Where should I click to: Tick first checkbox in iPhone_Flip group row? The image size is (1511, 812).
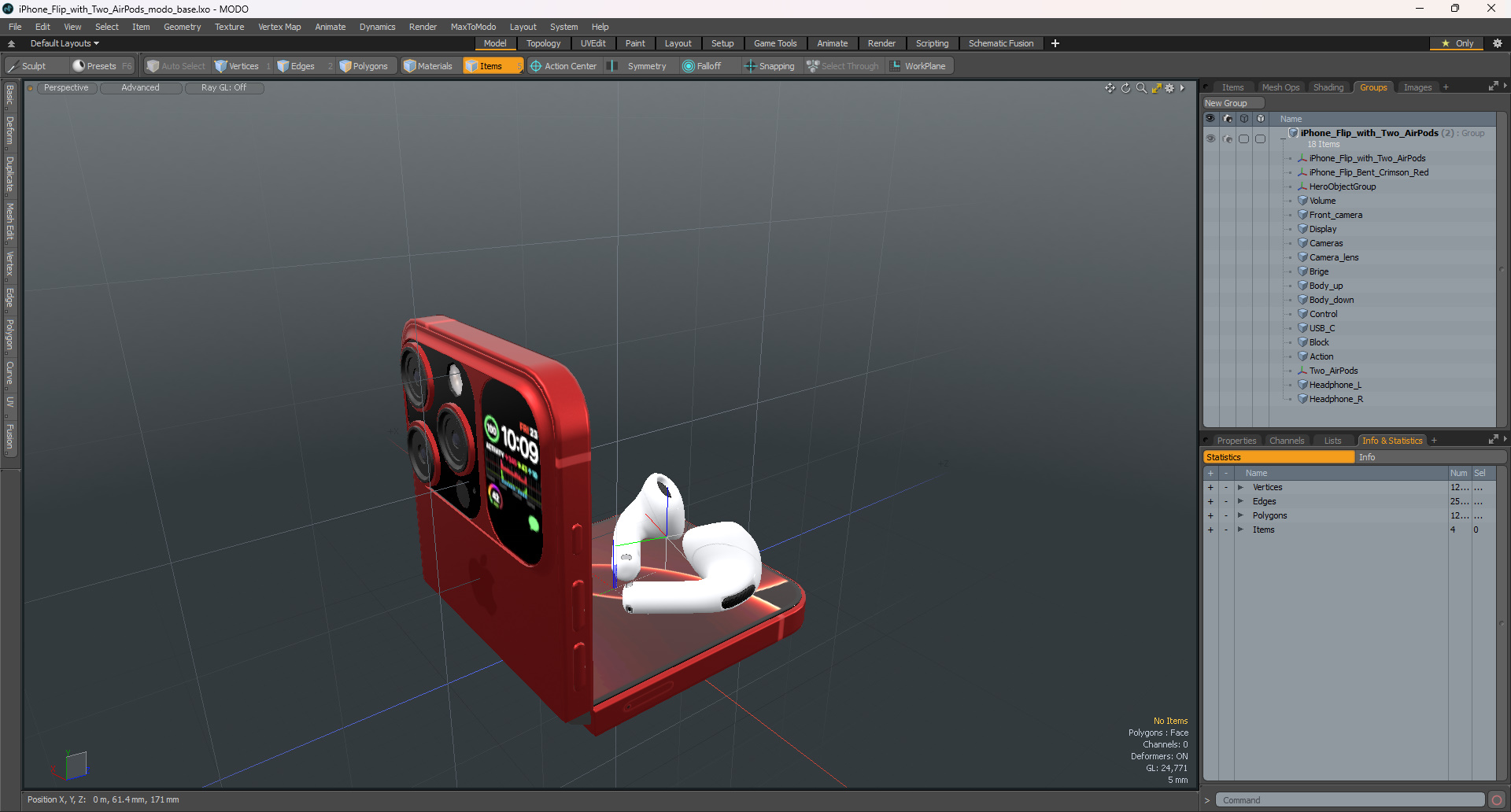[1243, 138]
